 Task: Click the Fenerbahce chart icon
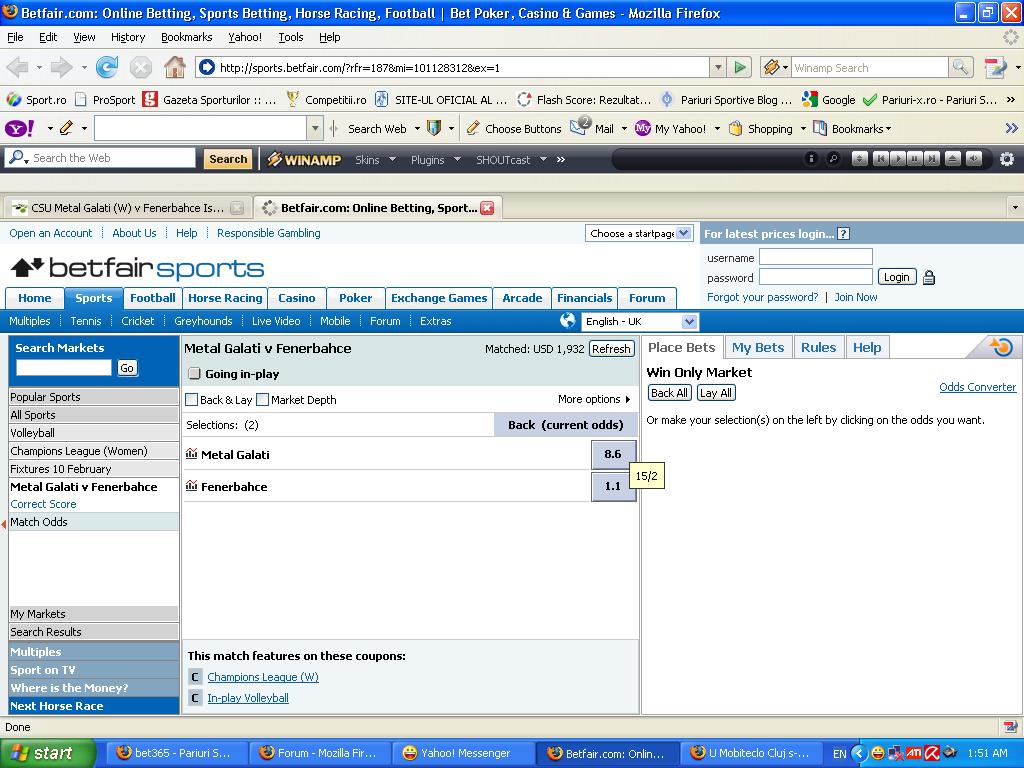[191, 485]
